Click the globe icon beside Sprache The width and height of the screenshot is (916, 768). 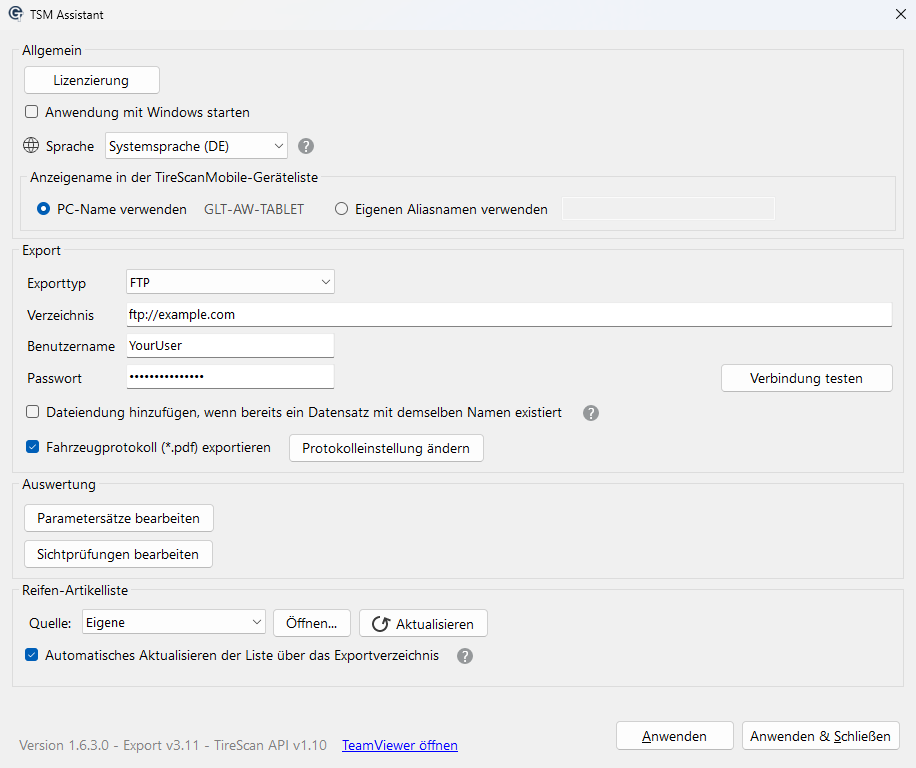click(31, 146)
